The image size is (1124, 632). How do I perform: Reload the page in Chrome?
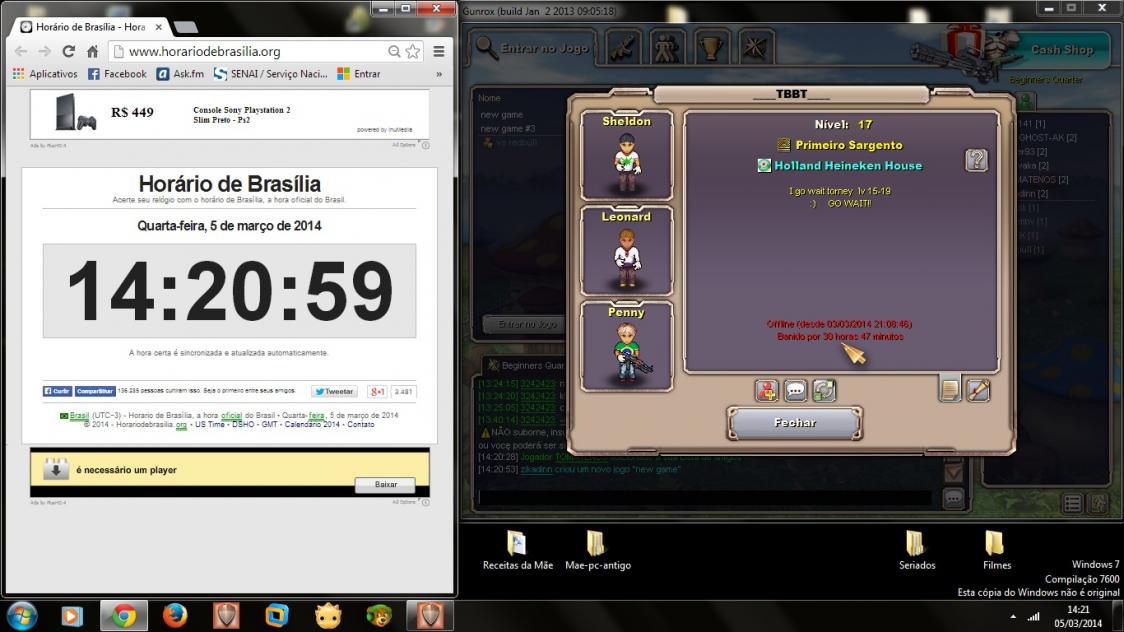(68, 51)
